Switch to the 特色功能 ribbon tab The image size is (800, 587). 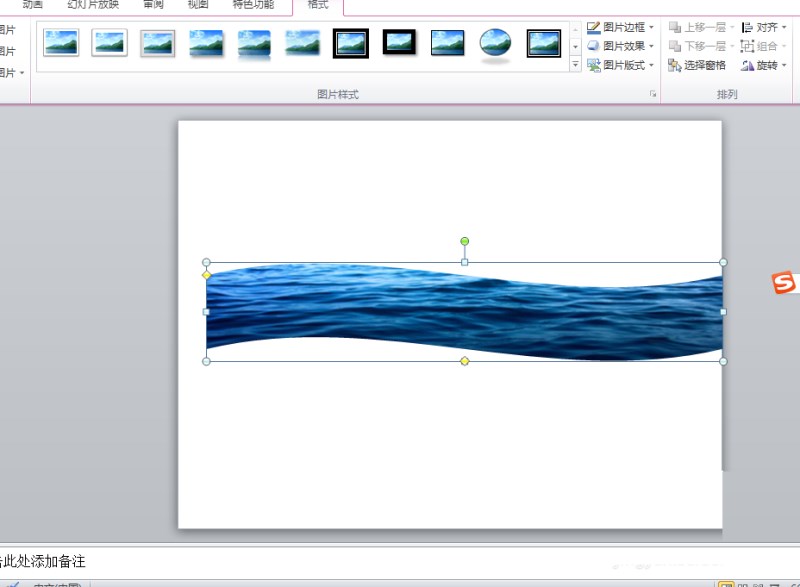click(x=253, y=5)
